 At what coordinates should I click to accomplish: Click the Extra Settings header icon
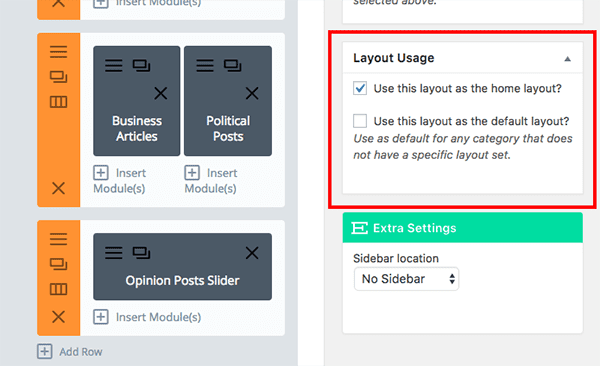359,228
